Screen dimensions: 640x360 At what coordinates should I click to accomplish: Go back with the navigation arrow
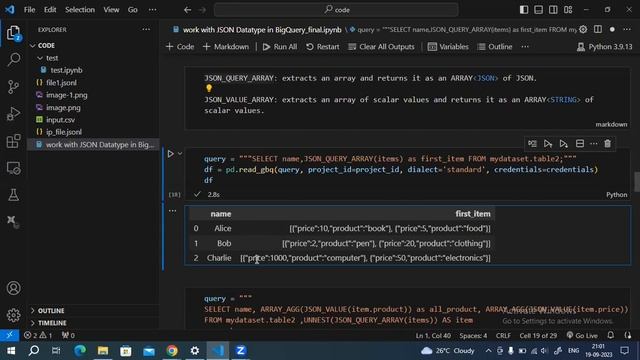(x=187, y=10)
